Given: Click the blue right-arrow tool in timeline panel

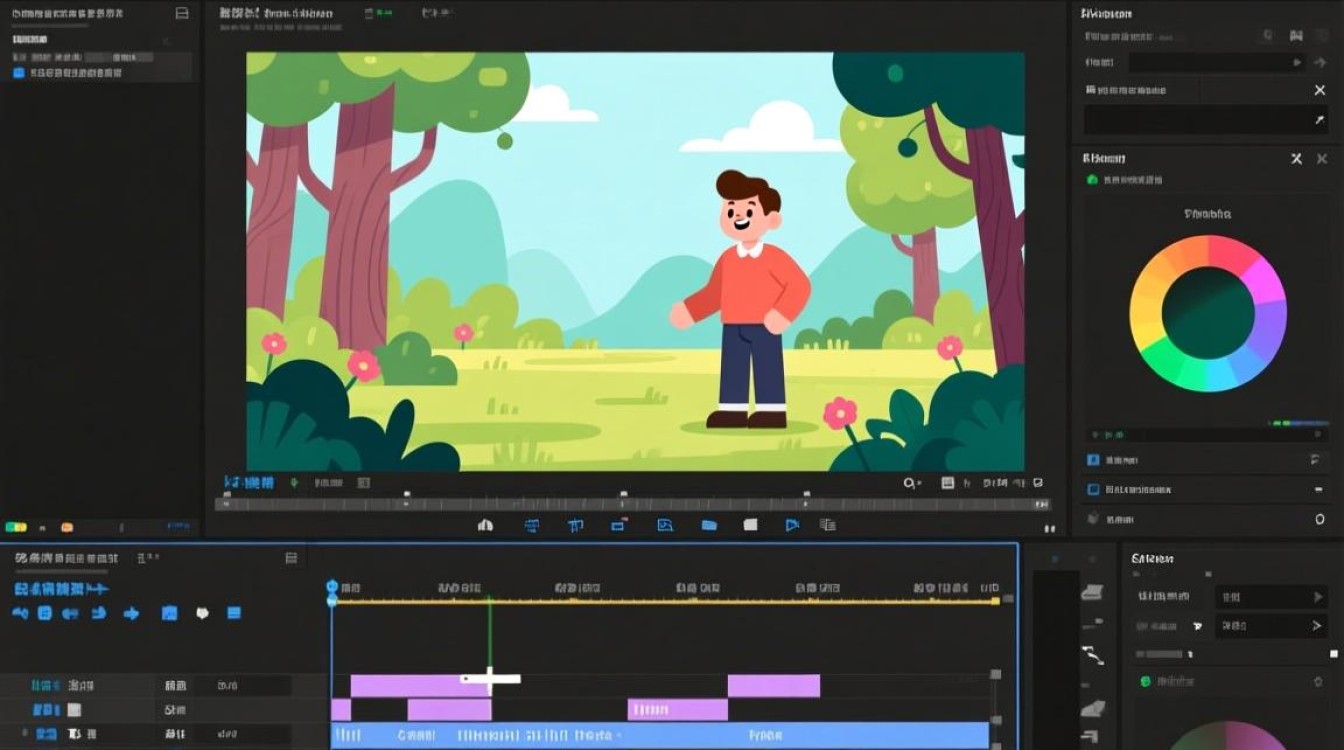Looking at the screenshot, I should tap(131, 613).
